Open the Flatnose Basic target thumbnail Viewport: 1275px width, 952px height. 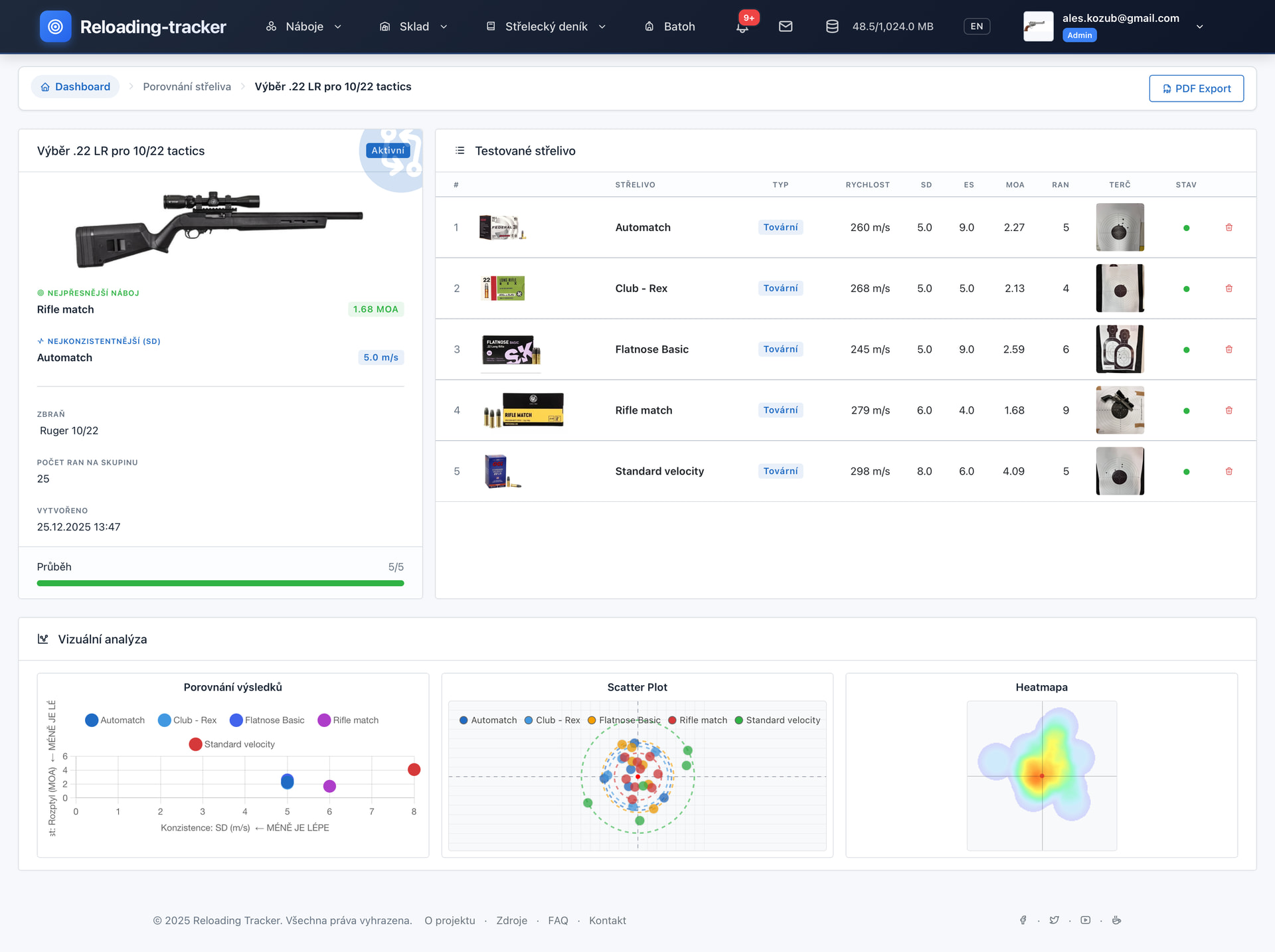click(x=1120, y=349)
